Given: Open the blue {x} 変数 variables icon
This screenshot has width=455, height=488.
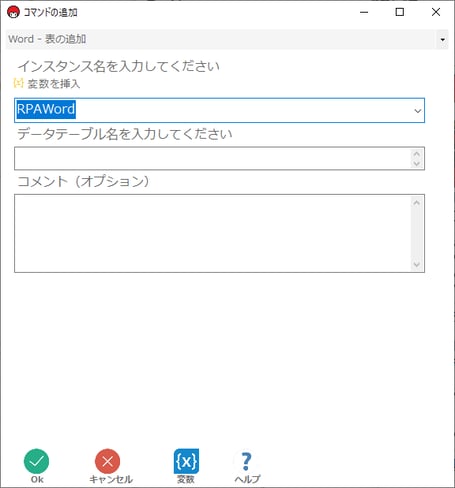Looking at the screenshot, I should click(x=186, y=461).
